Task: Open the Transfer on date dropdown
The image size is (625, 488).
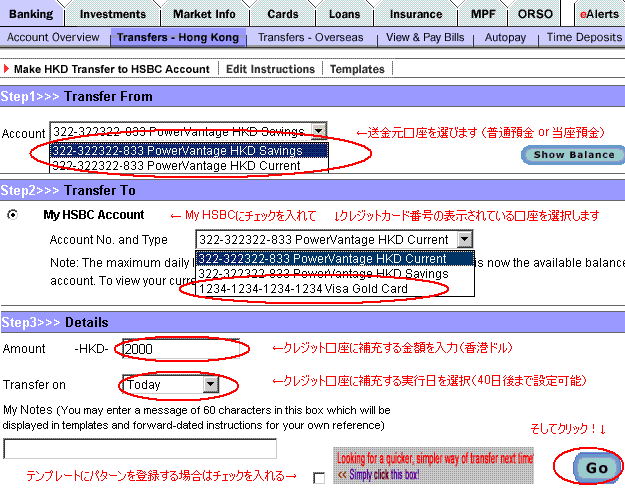Action: [171, 385]
